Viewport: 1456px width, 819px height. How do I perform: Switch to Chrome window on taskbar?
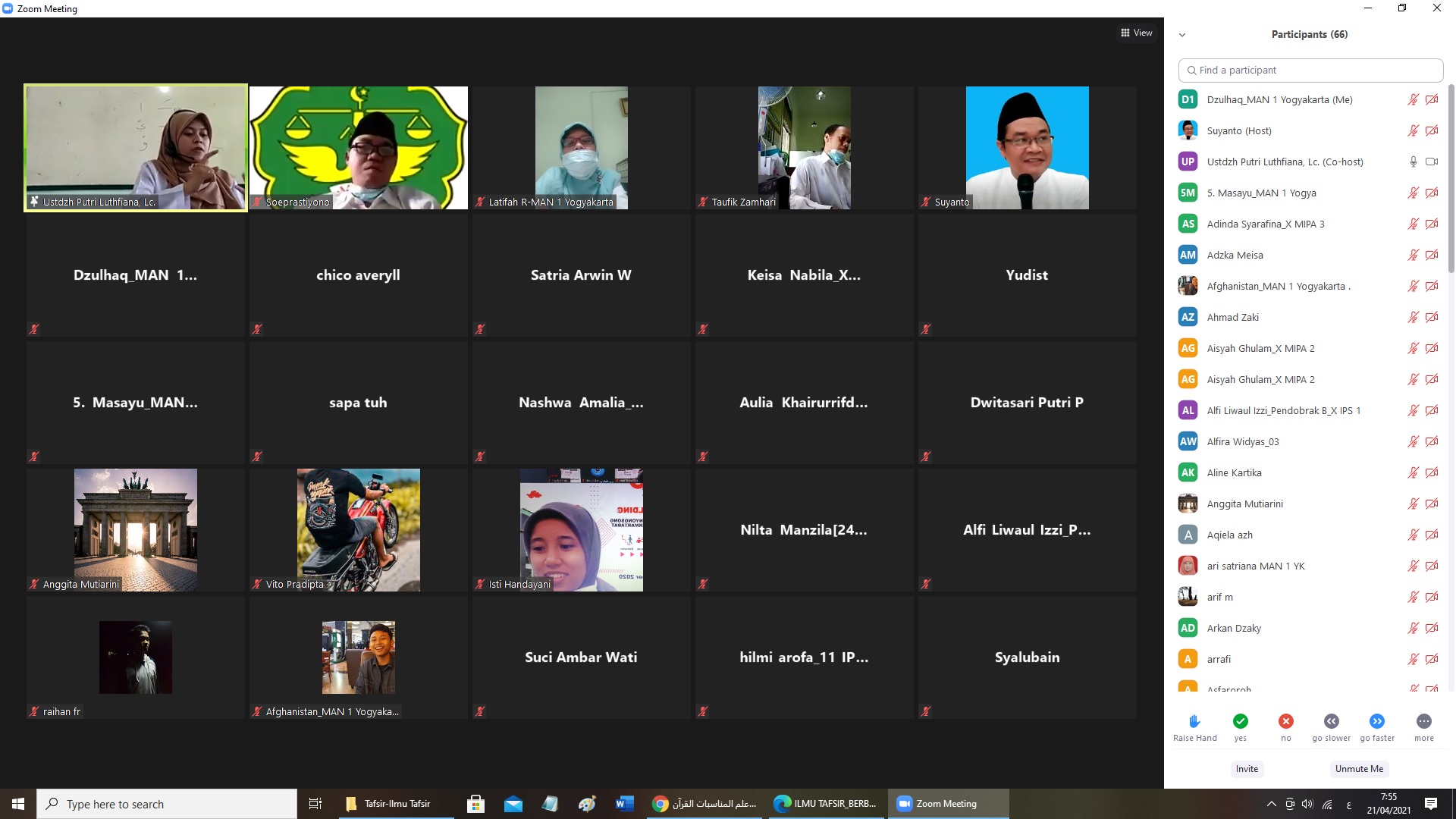[x=704, y=804]
